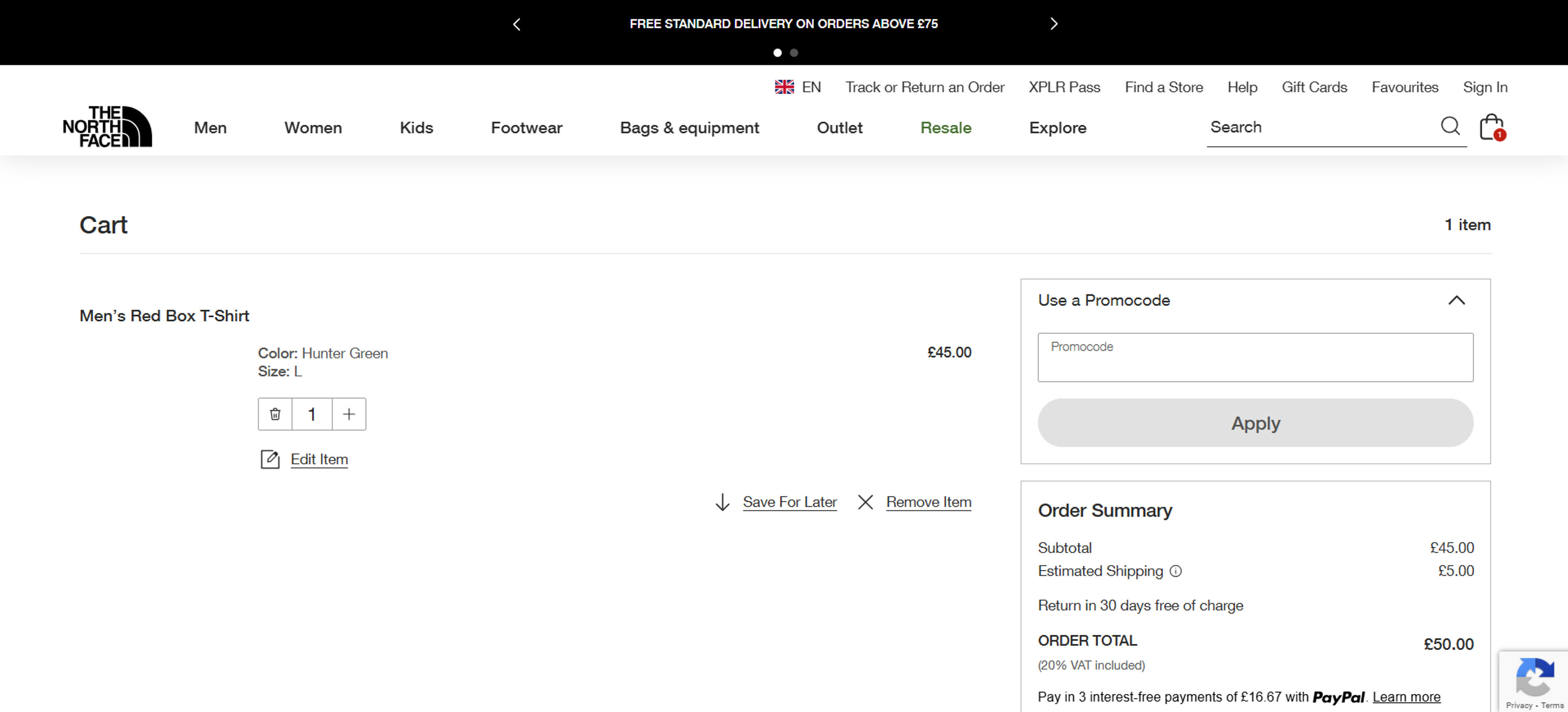The width and height of the screenshot is (1568, 712).
Task: Open the Outlet menu
Action: [x=840, y=128]
